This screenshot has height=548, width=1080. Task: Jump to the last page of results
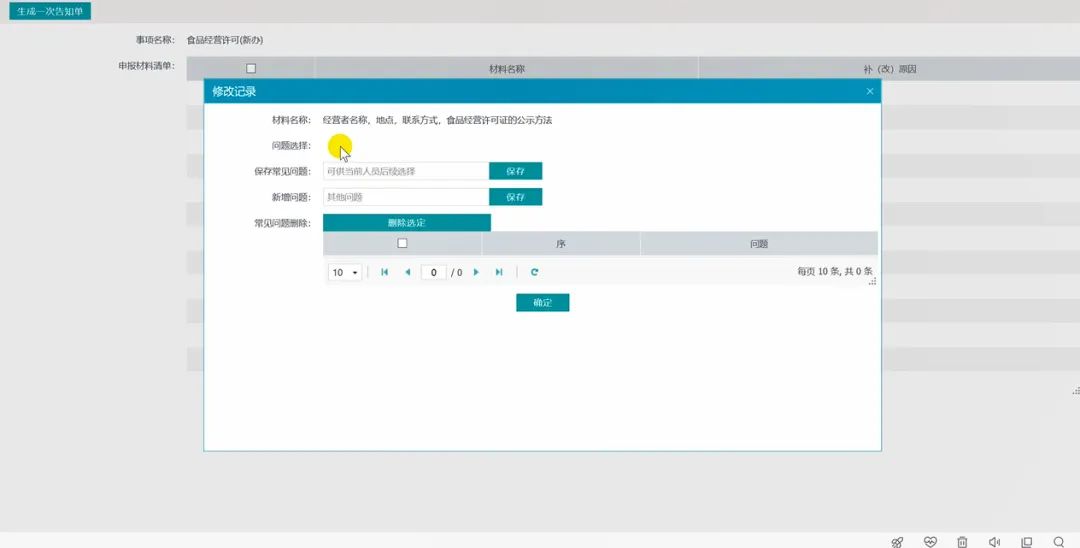click(499, 272)
